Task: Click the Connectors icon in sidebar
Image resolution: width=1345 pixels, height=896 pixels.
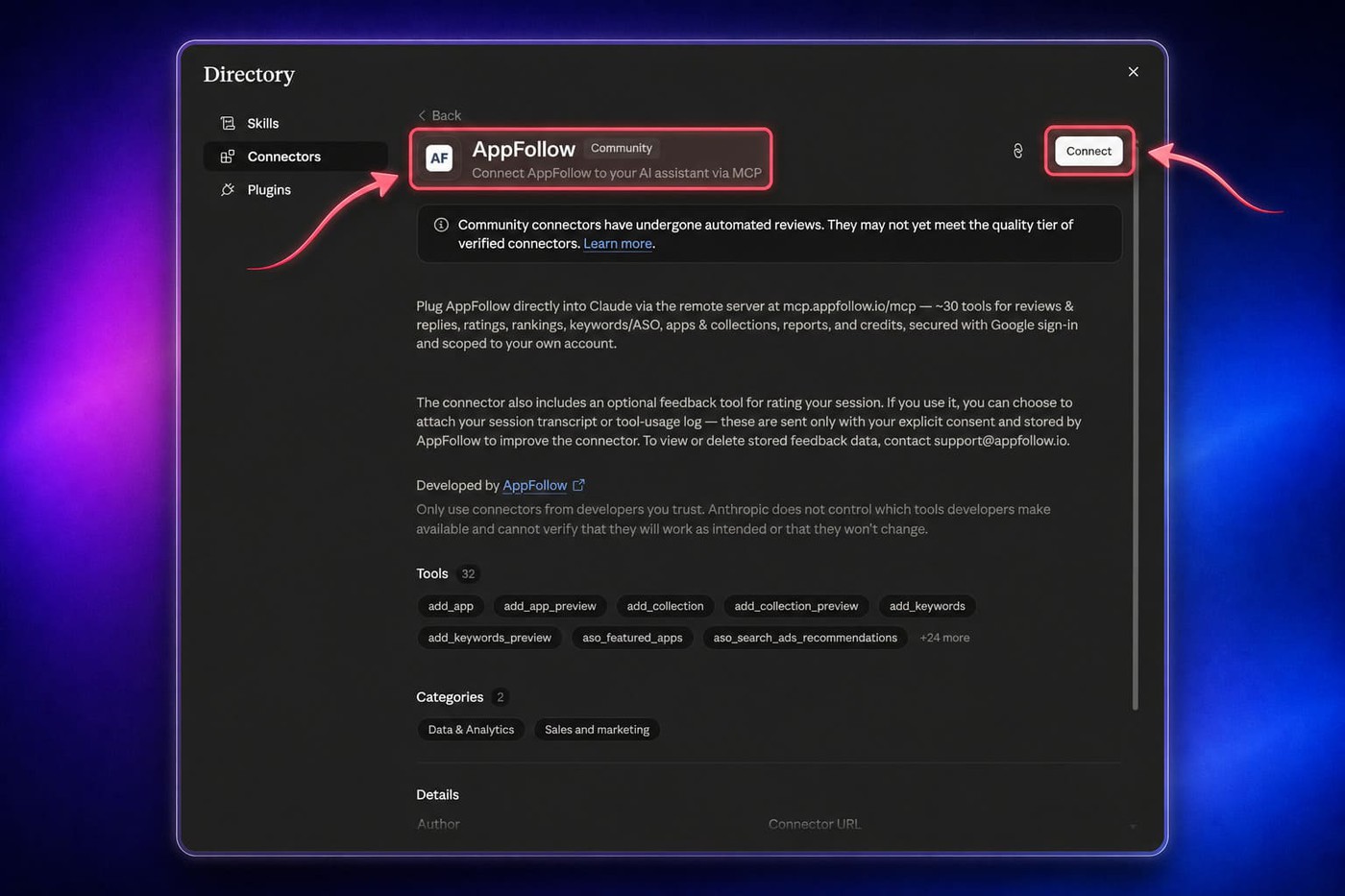Action: tap(228, 157)
